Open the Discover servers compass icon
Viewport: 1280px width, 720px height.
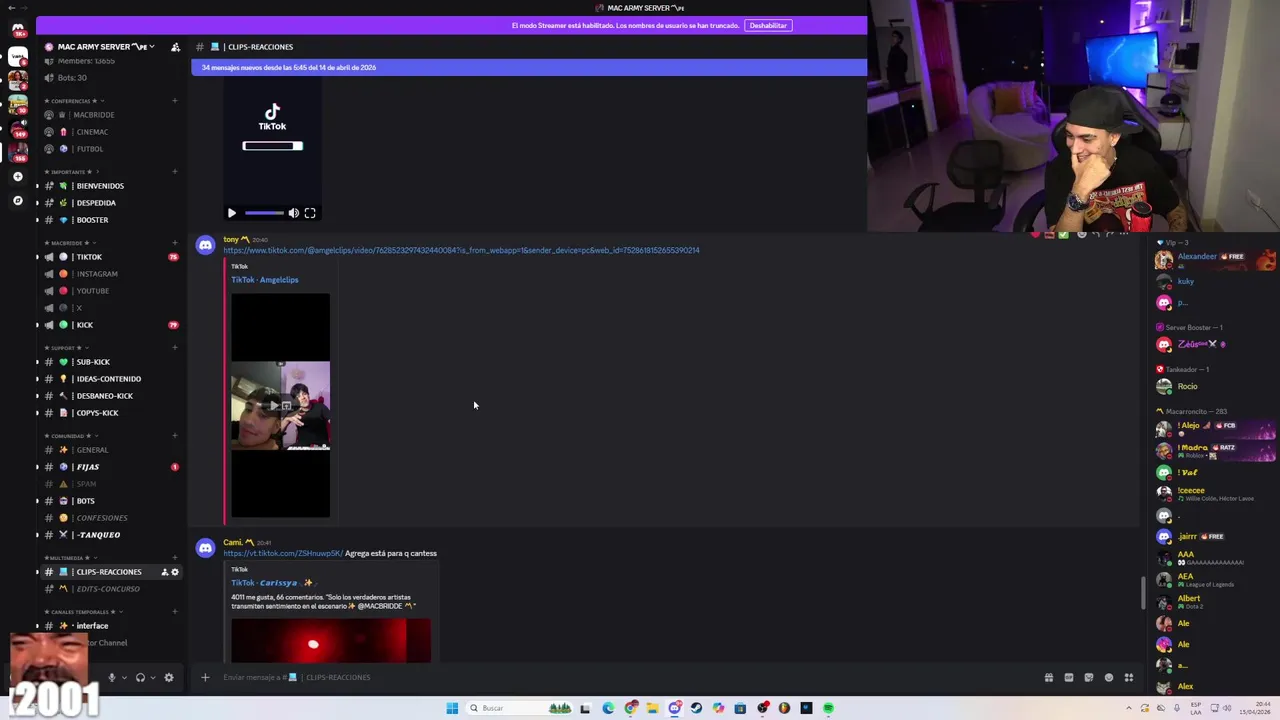[17, 200]
